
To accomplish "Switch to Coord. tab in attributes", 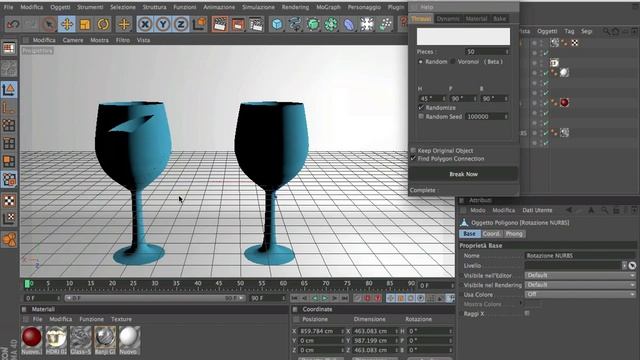I will click(491, 234).
